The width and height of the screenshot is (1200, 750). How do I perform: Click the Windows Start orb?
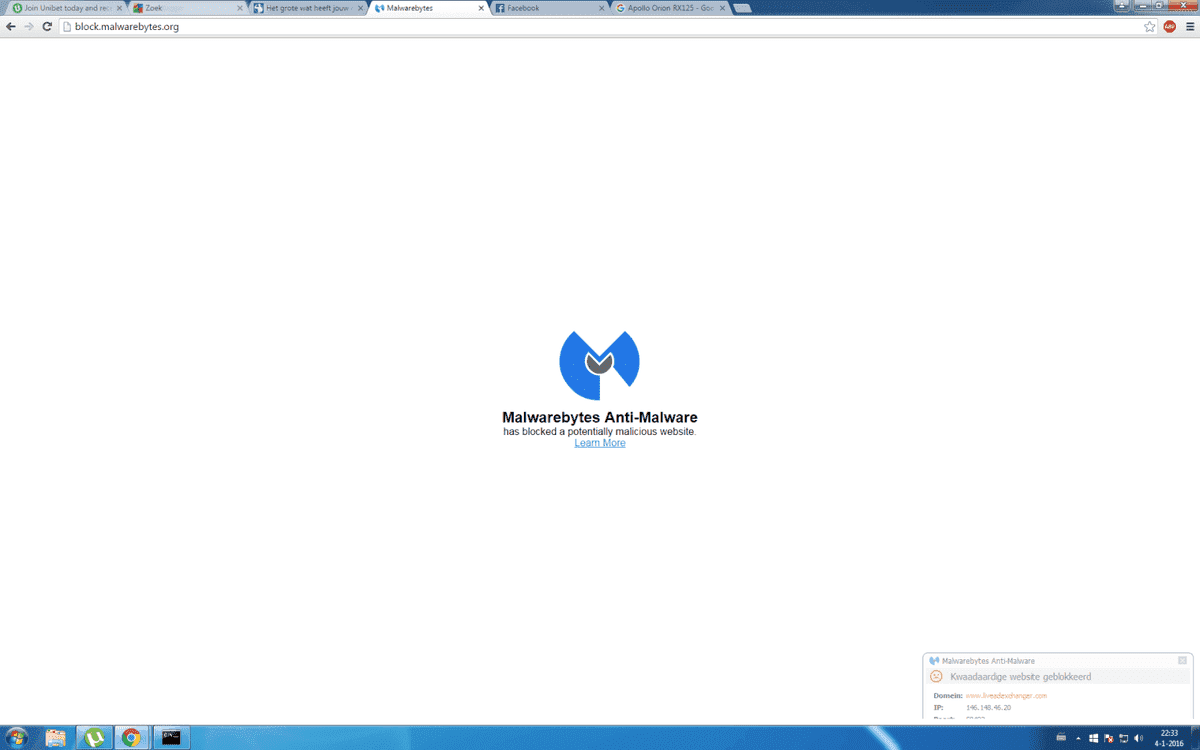click(17, 738)
